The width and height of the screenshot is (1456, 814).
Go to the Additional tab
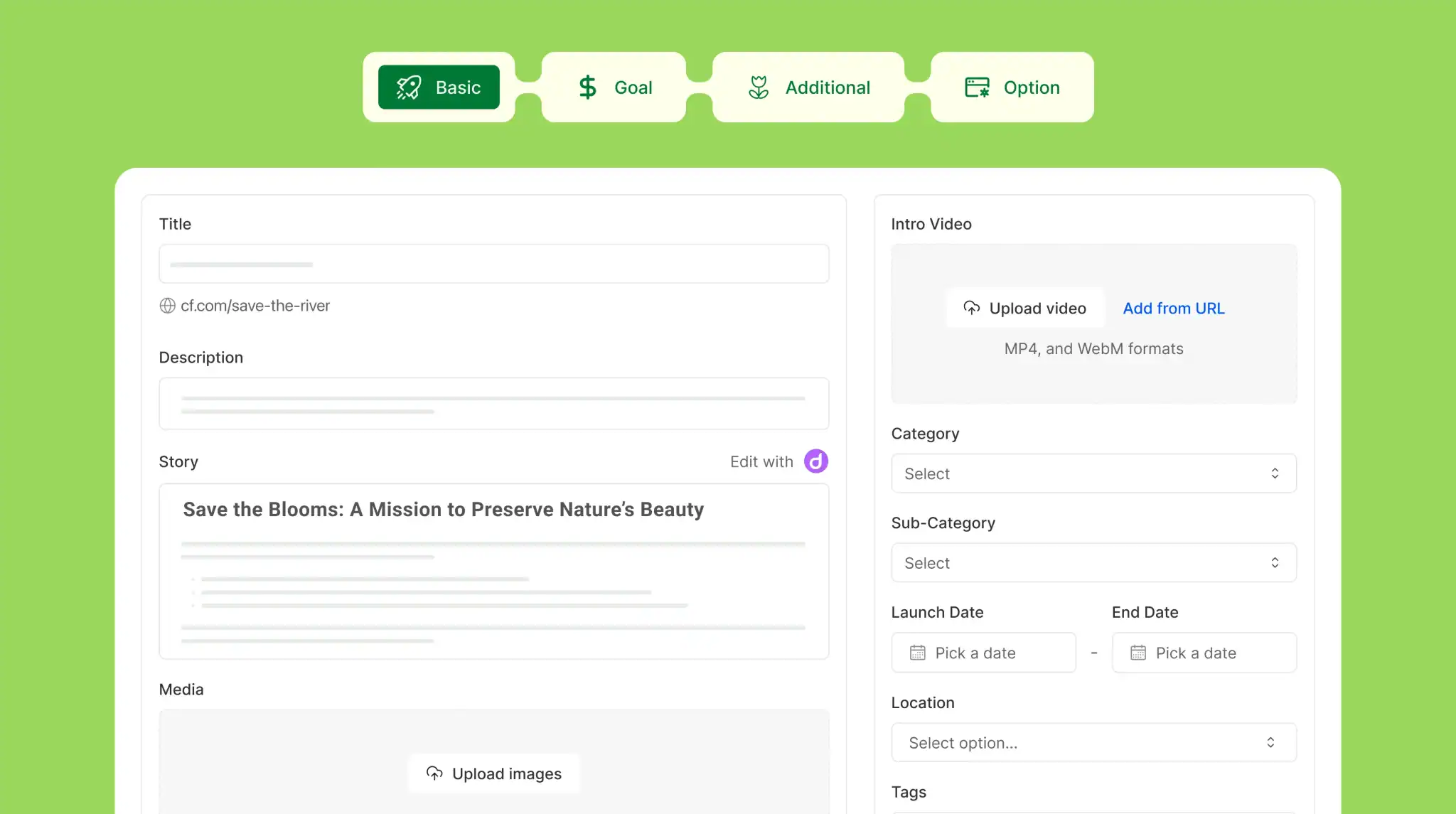point(808,87)
